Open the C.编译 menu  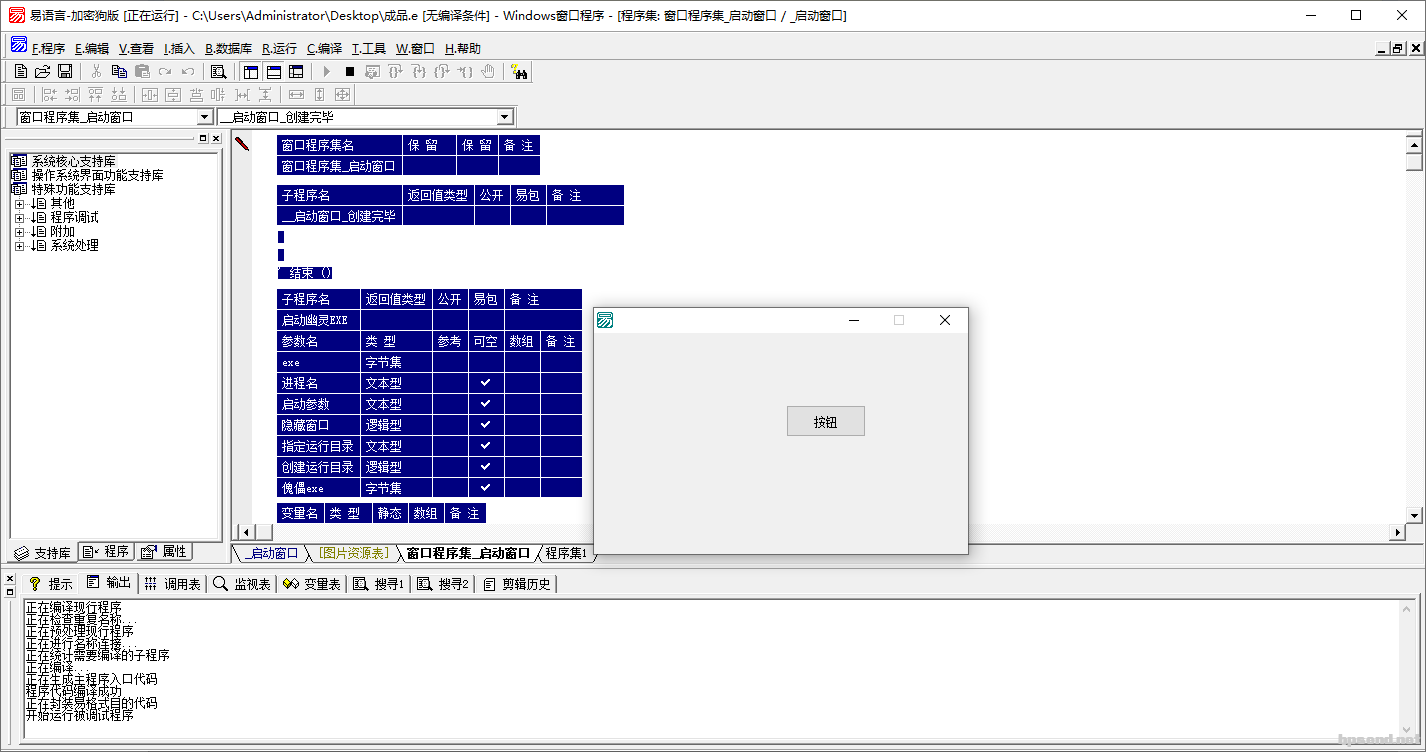tap(324, 48)
